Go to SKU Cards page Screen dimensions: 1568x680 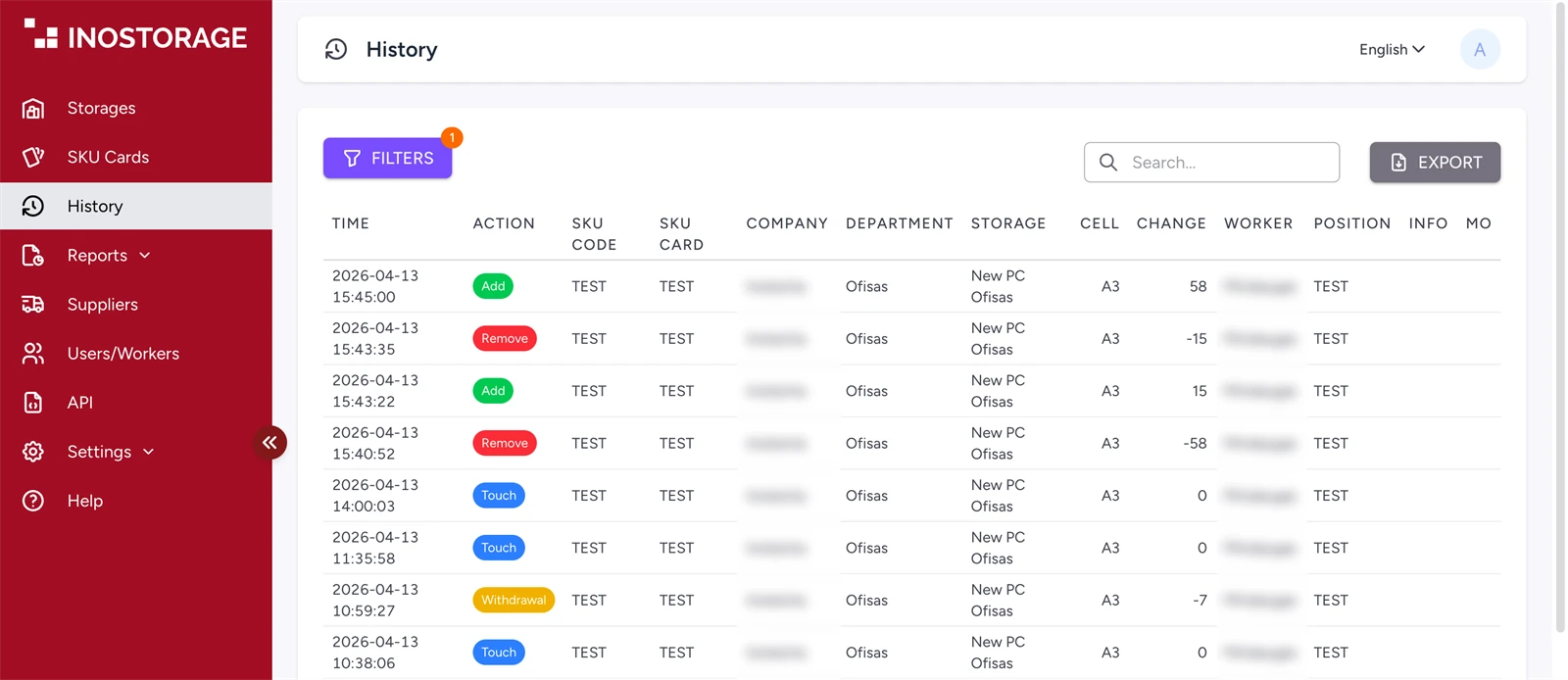coord(136,157)
